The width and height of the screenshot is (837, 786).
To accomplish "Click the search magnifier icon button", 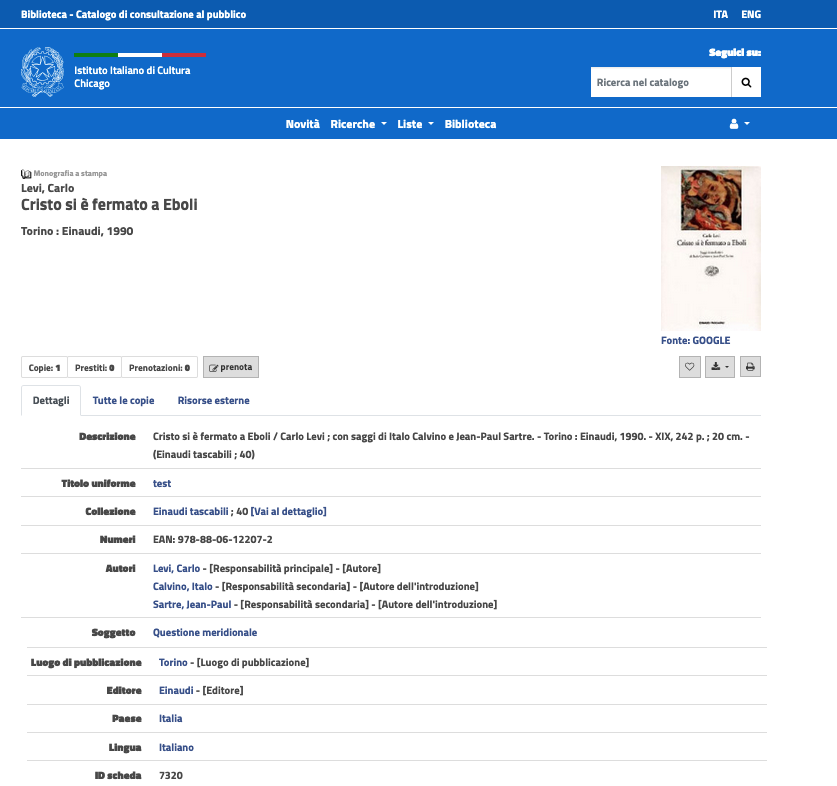I will pyautogui.click(x=746, y=83).
